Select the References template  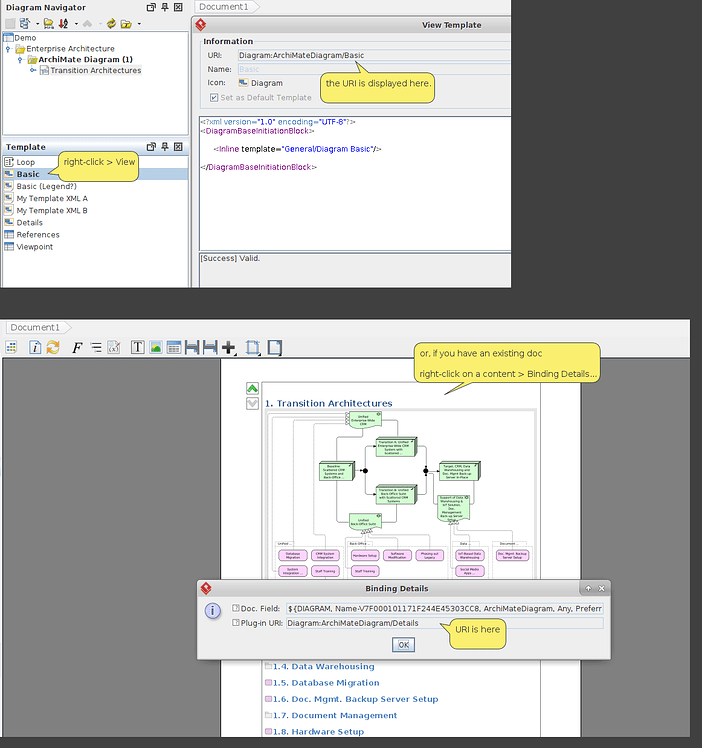38,235
